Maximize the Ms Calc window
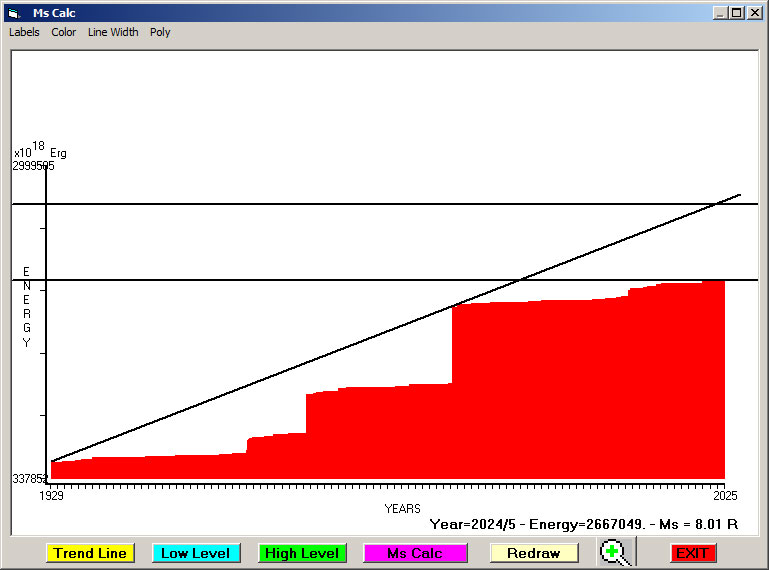This screenshot has height=570, width=769. (x=736, y=13)
